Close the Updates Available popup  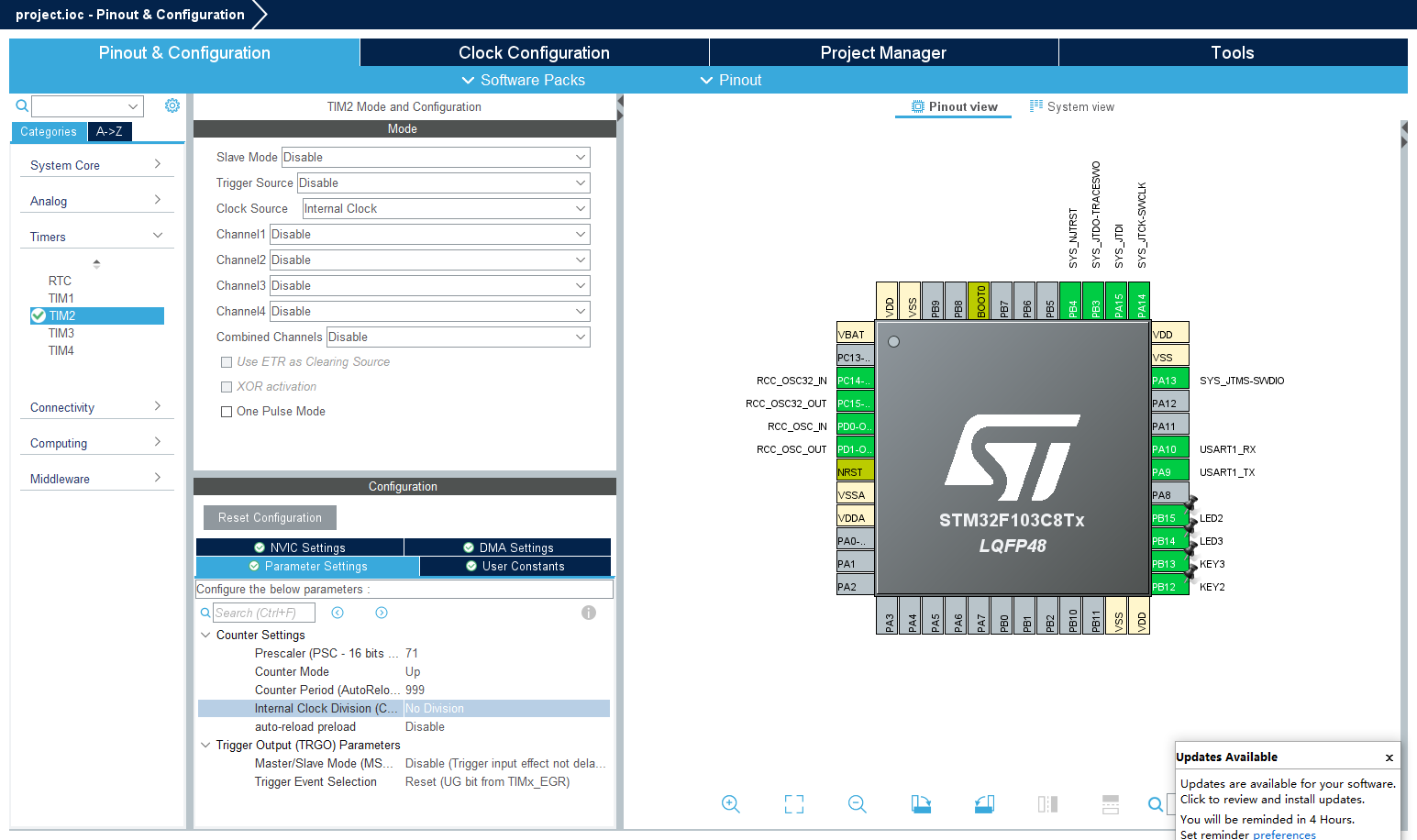pos(1389,757)
